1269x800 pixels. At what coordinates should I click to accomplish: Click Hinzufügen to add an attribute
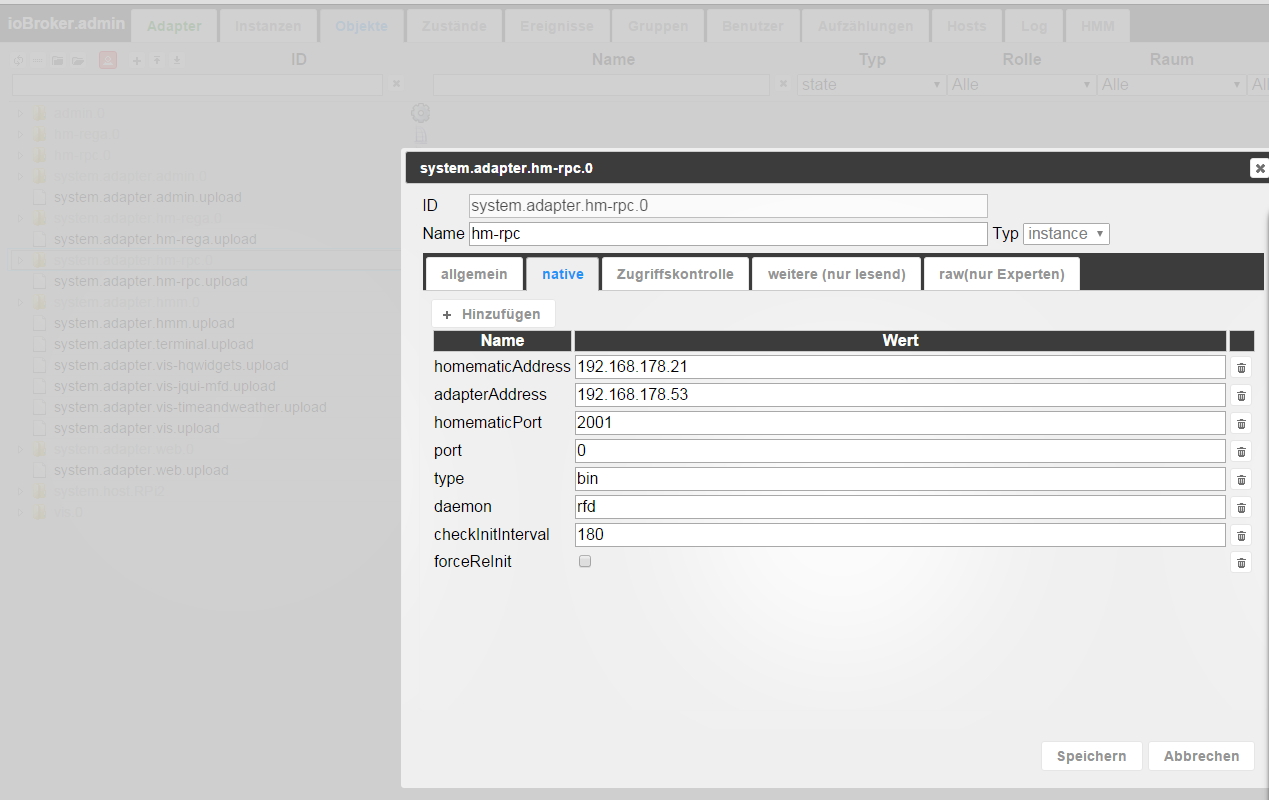coord(492,314)
